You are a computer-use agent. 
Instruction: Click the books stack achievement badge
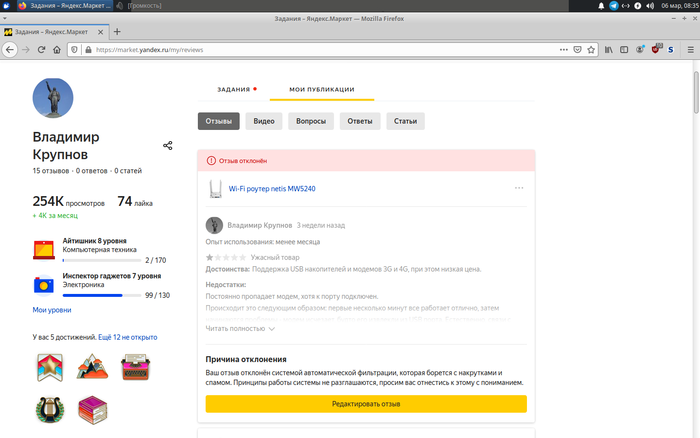tap(92, 410)
